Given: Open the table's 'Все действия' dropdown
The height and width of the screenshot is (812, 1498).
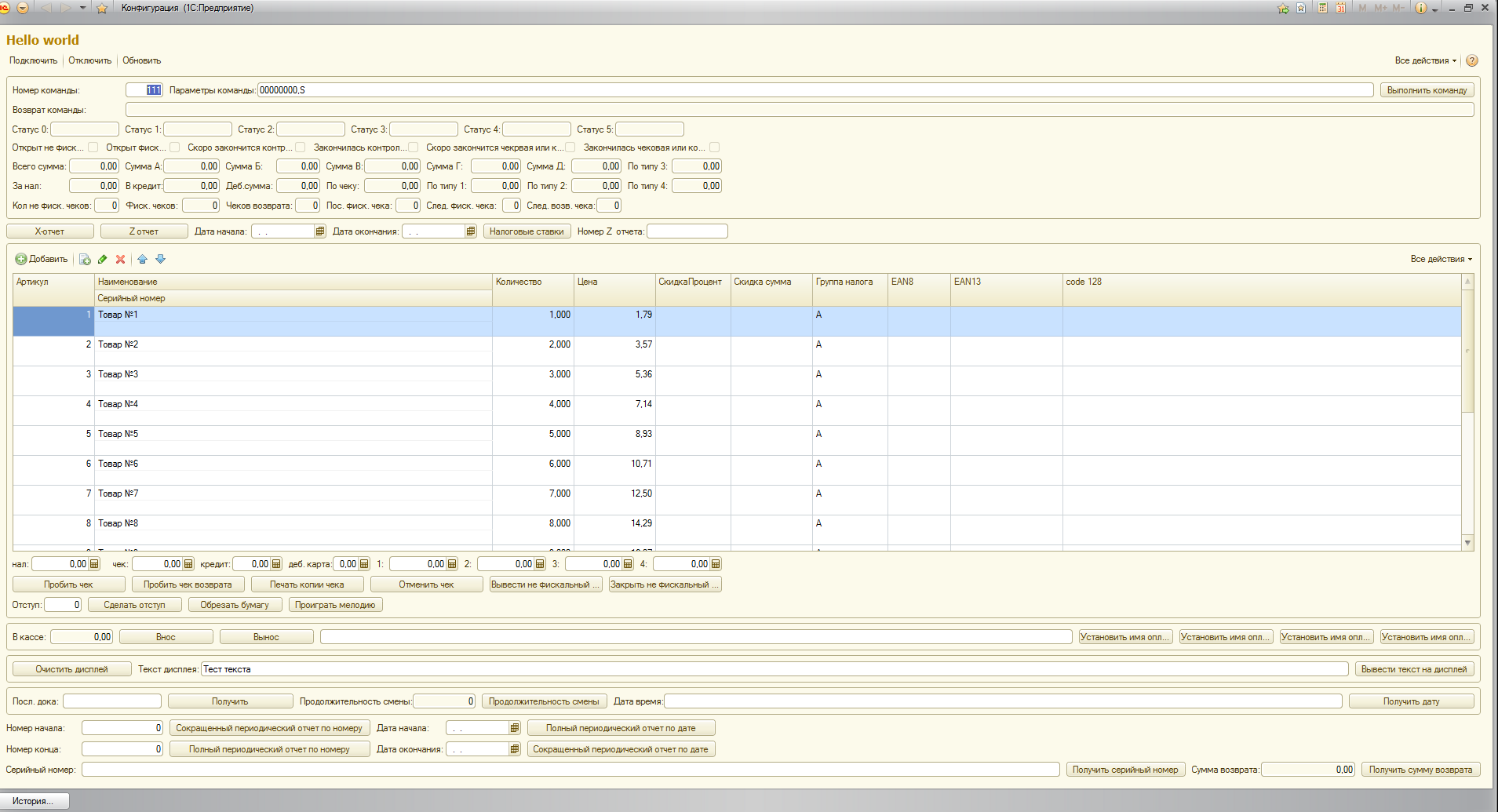Looking at the screenshot, I should point(1442,259).
